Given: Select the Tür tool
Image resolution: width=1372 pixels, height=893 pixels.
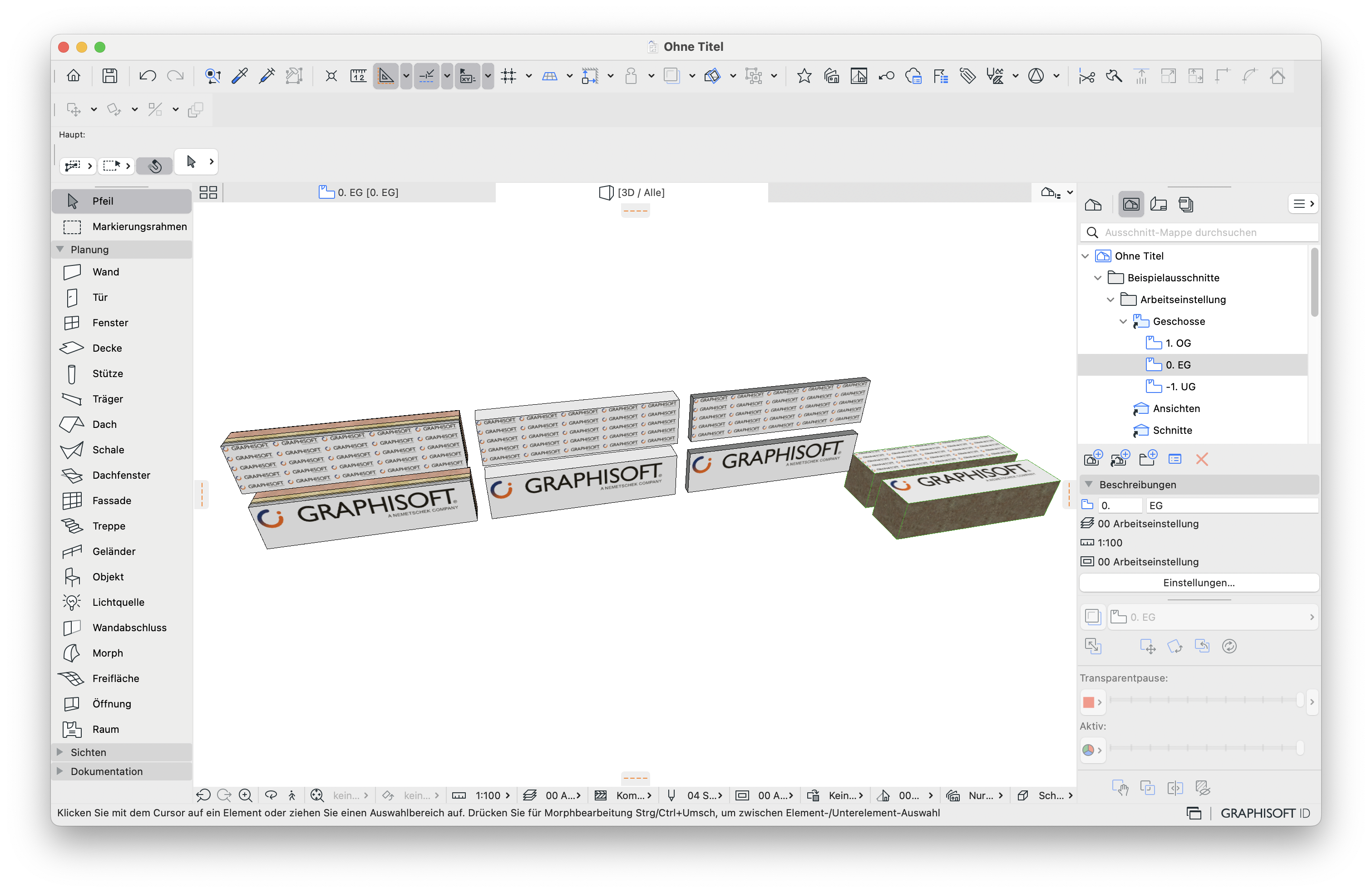Looking at the screenshot, I should tap(122, 297).
